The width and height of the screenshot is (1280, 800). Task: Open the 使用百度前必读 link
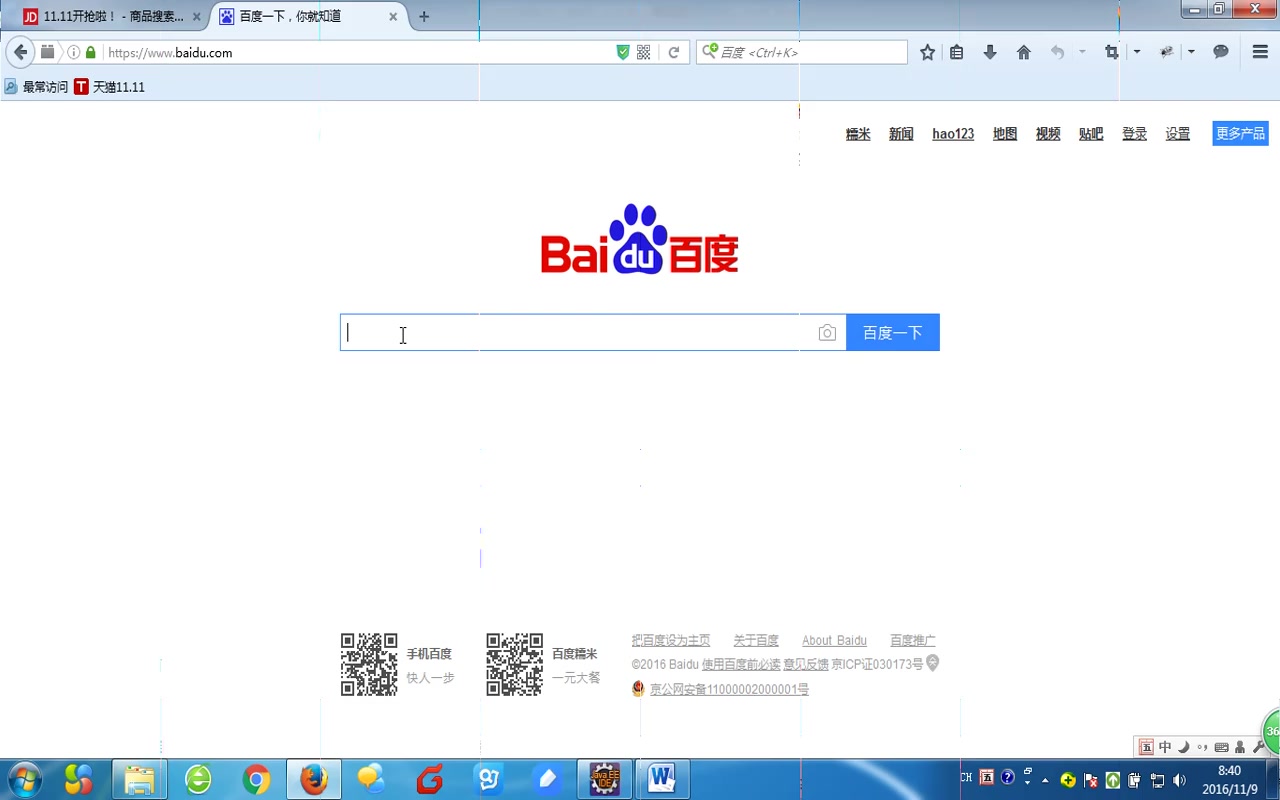(x=741, y=664)
